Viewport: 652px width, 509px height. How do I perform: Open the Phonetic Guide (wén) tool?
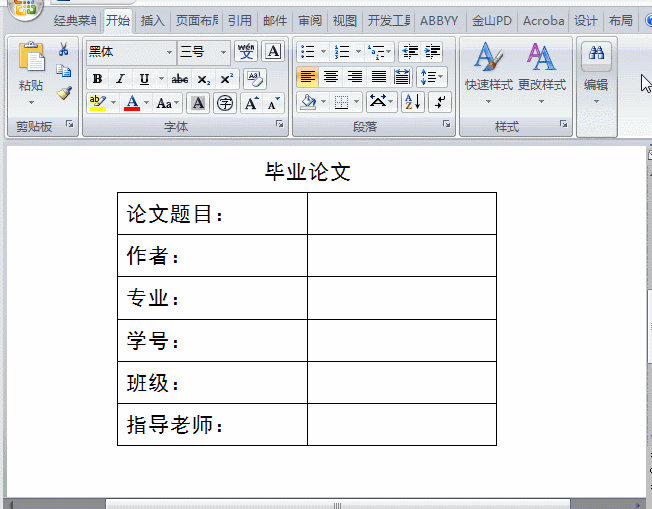(246, 51)
